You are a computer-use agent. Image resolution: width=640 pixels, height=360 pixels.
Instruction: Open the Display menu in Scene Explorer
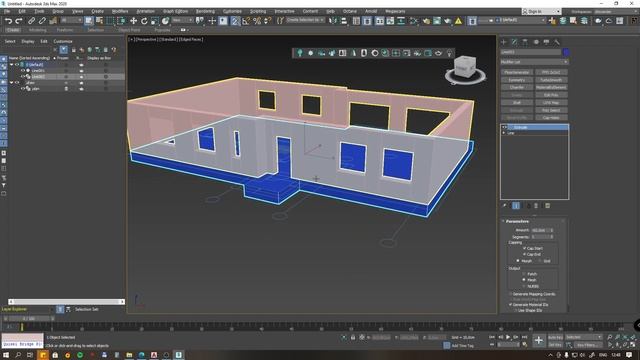pos(28,41)
